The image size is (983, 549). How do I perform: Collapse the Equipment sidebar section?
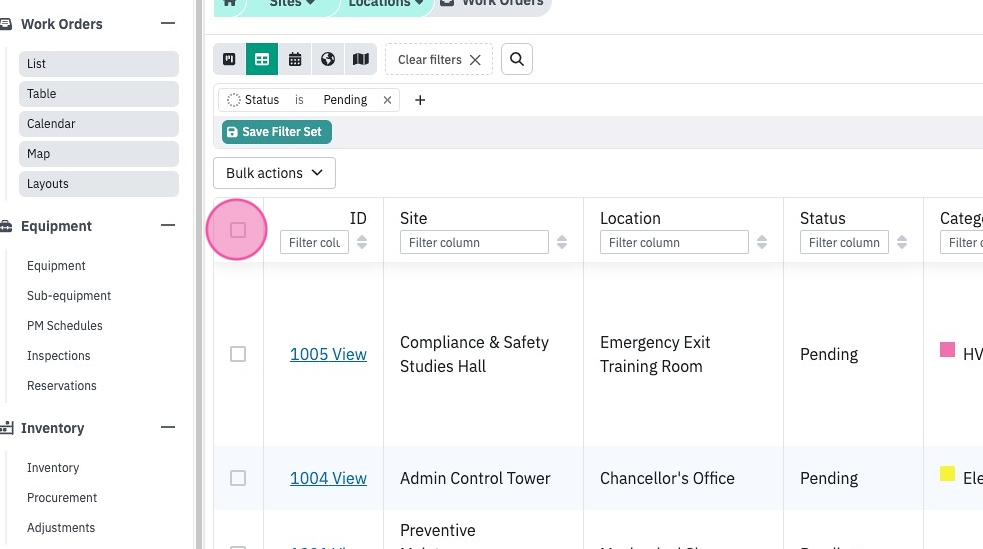[167, 225]
